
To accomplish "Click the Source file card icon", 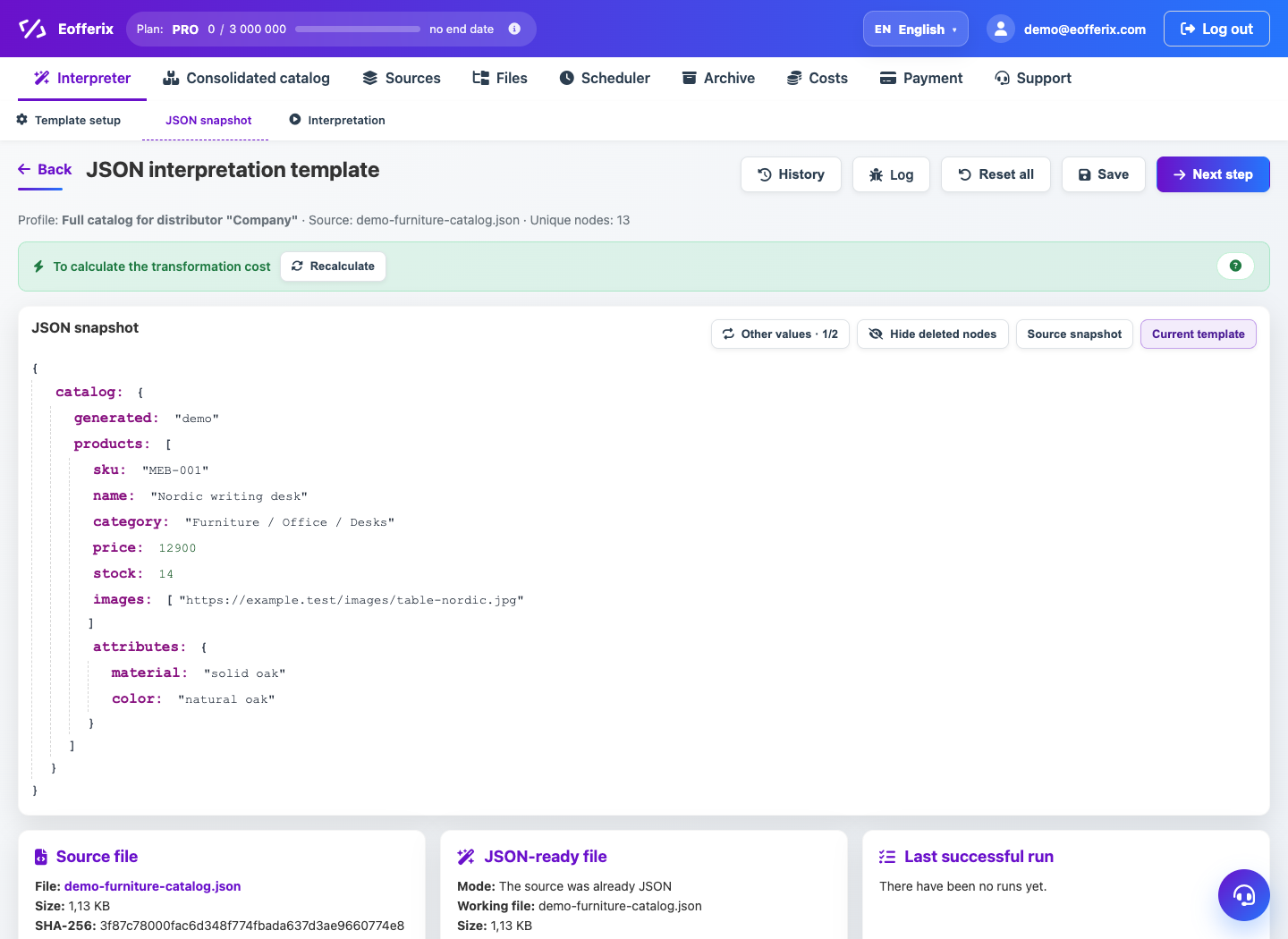I will click(x=41, y=857).
